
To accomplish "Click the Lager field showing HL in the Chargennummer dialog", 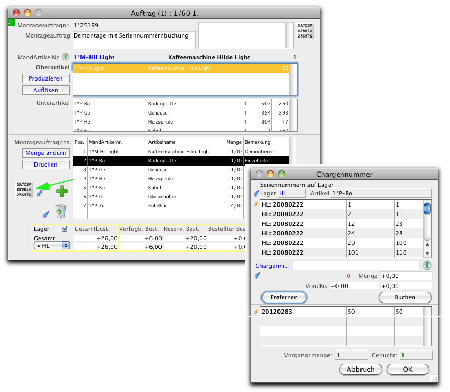I will tap(292, 193).
